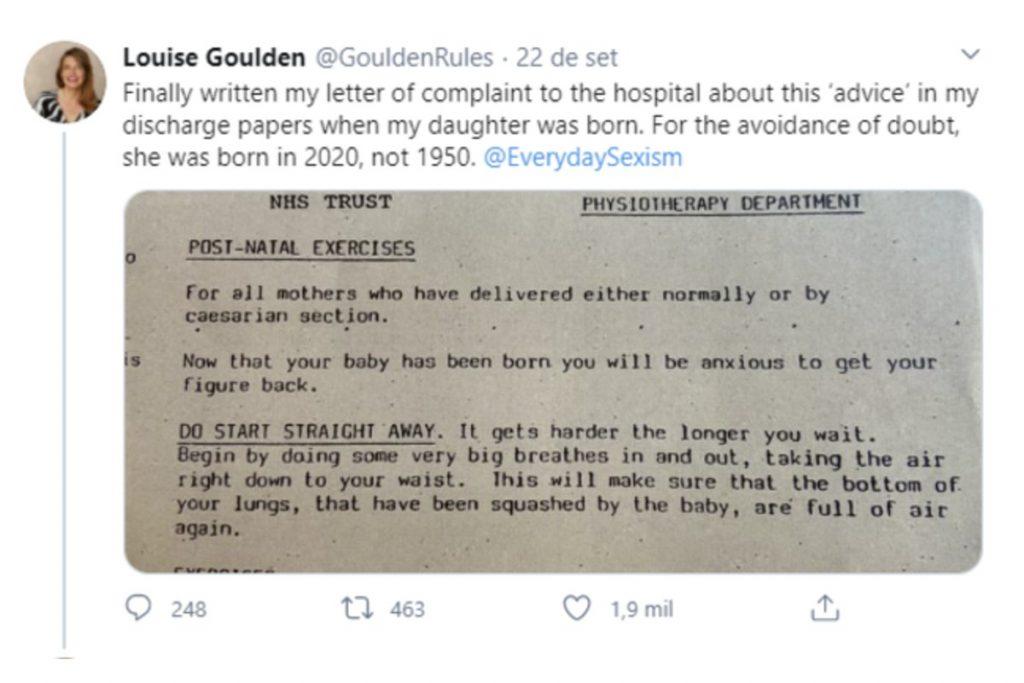
Task: Click 'PHYSIOTHERAPY DEPARTMENT' heading in the photo
Action: tap(721, 204)
